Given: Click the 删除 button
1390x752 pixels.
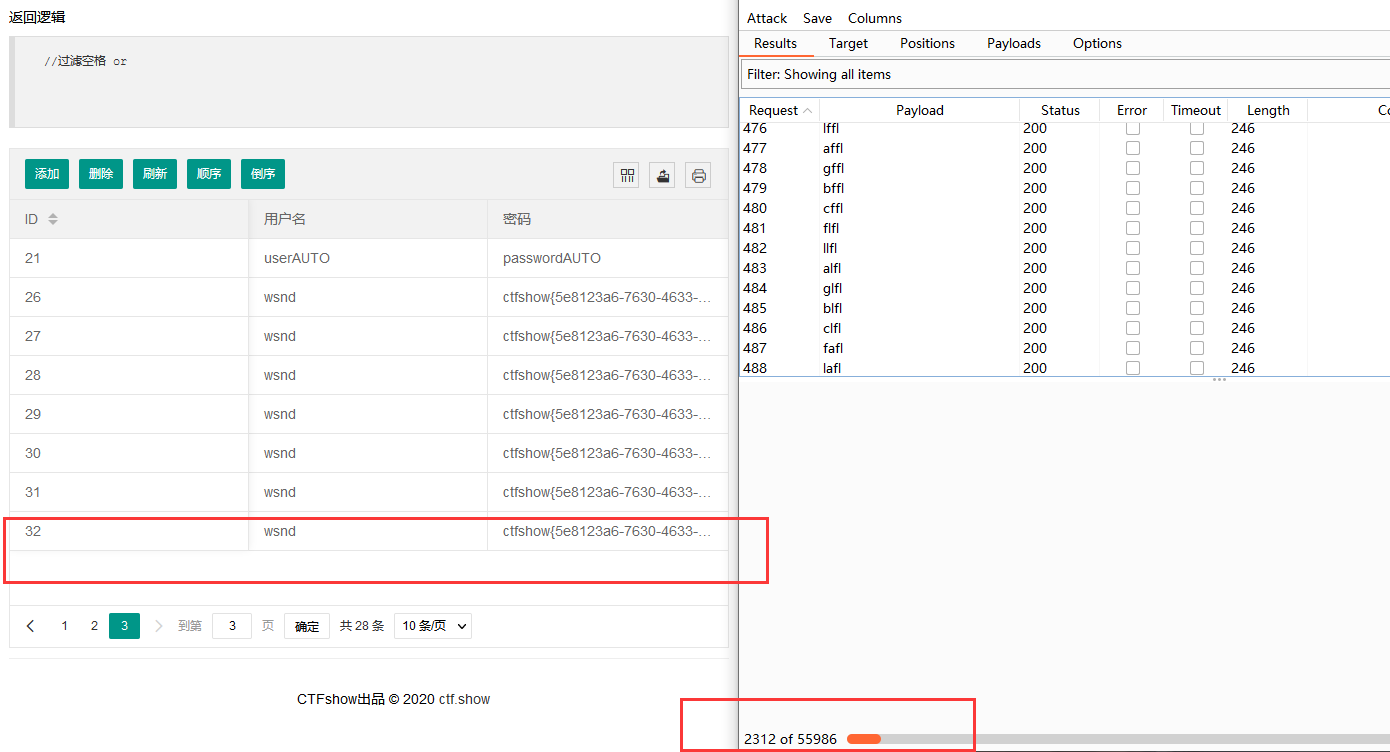Looking at the screenshot, I should [x=101, y=174].
